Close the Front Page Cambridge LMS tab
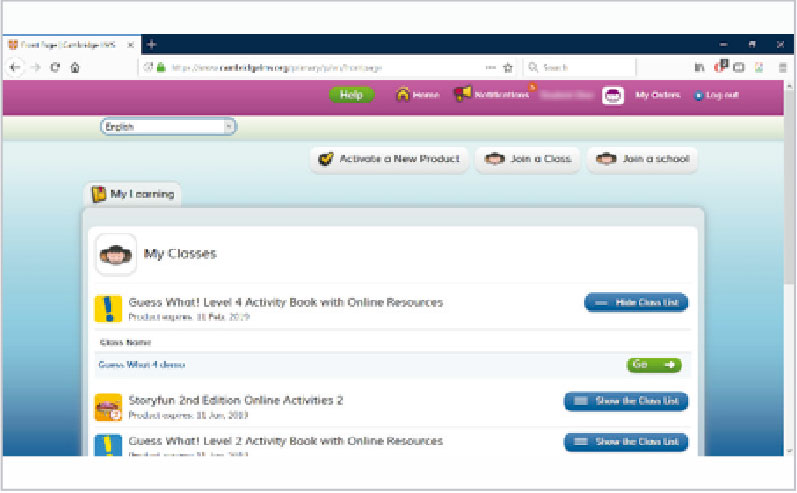The height and width of the screenshot is (493, 797). (131, 45)
